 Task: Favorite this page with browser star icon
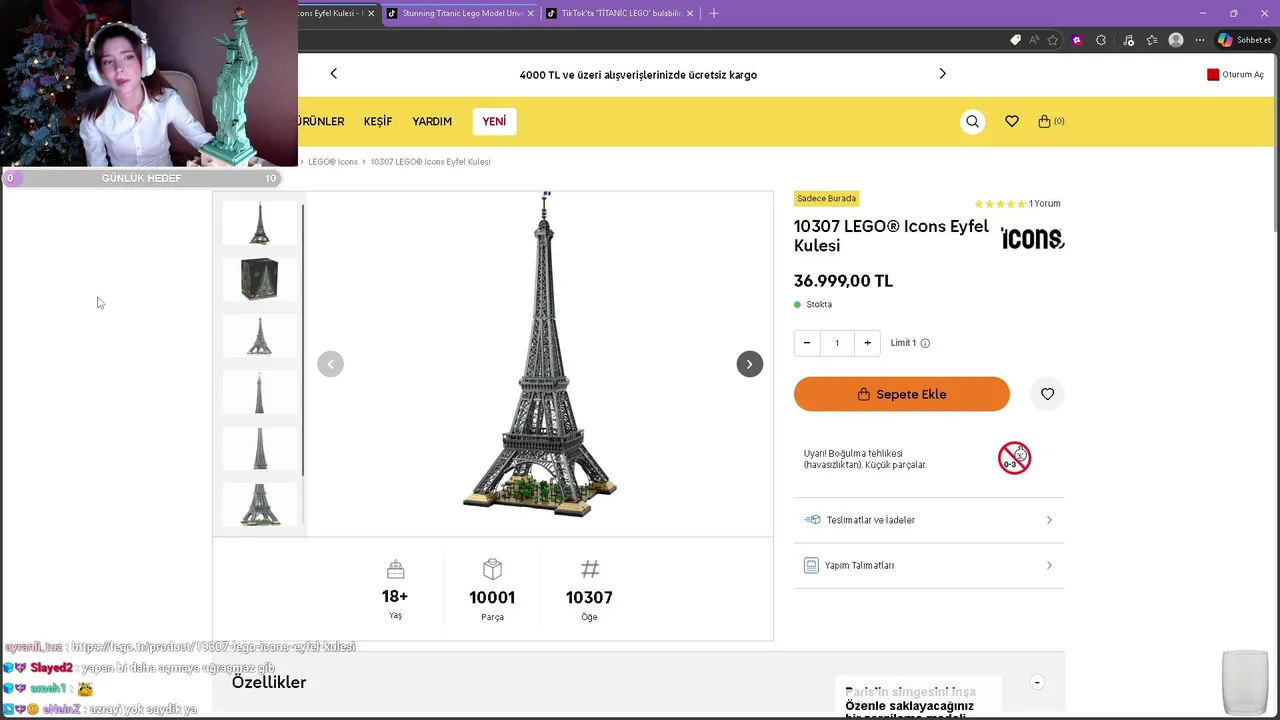pyautogui.click(x=1053, y=40)
